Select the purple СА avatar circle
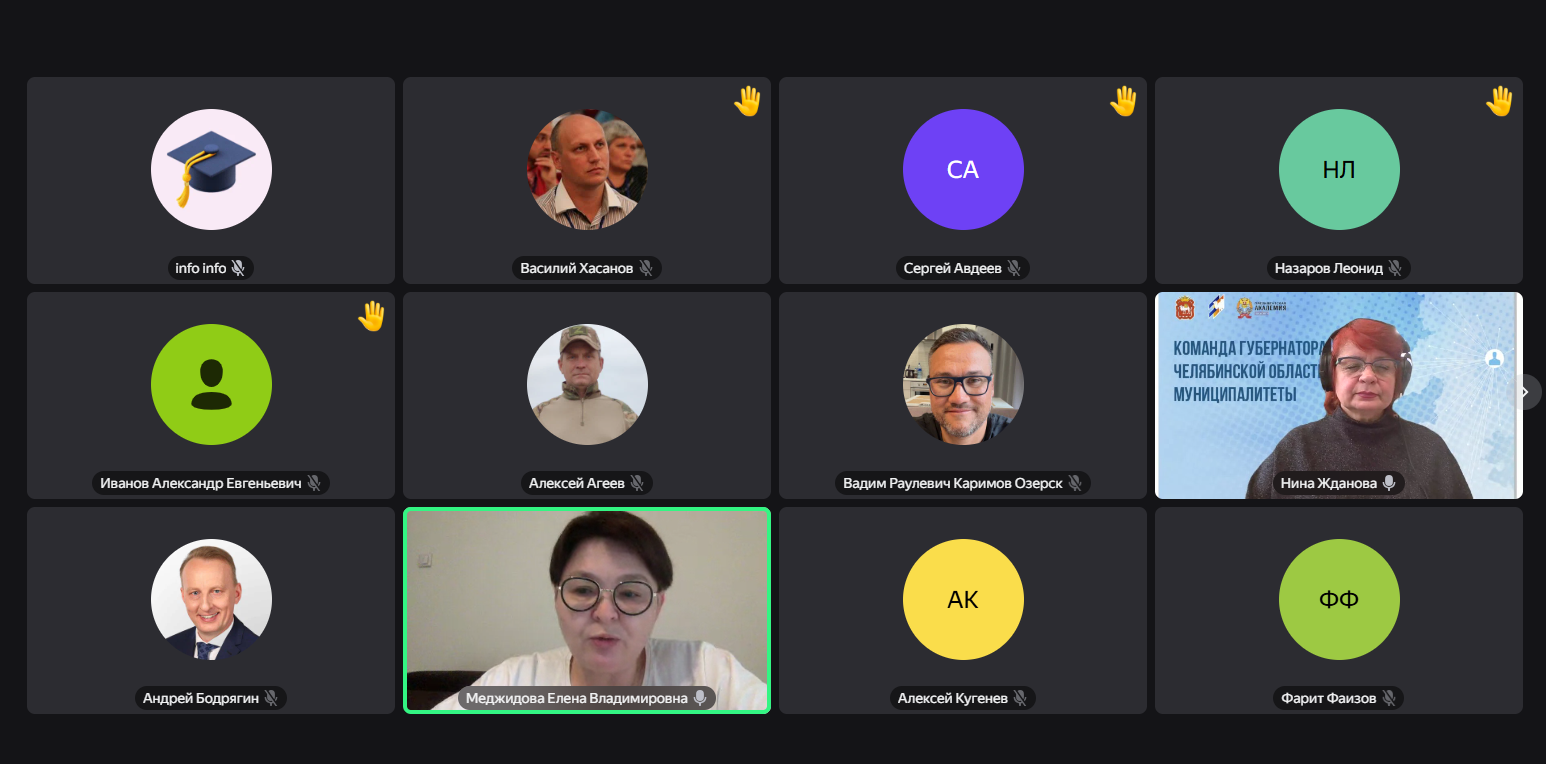This screenshot has height=764, width=1546. (963, 170)
